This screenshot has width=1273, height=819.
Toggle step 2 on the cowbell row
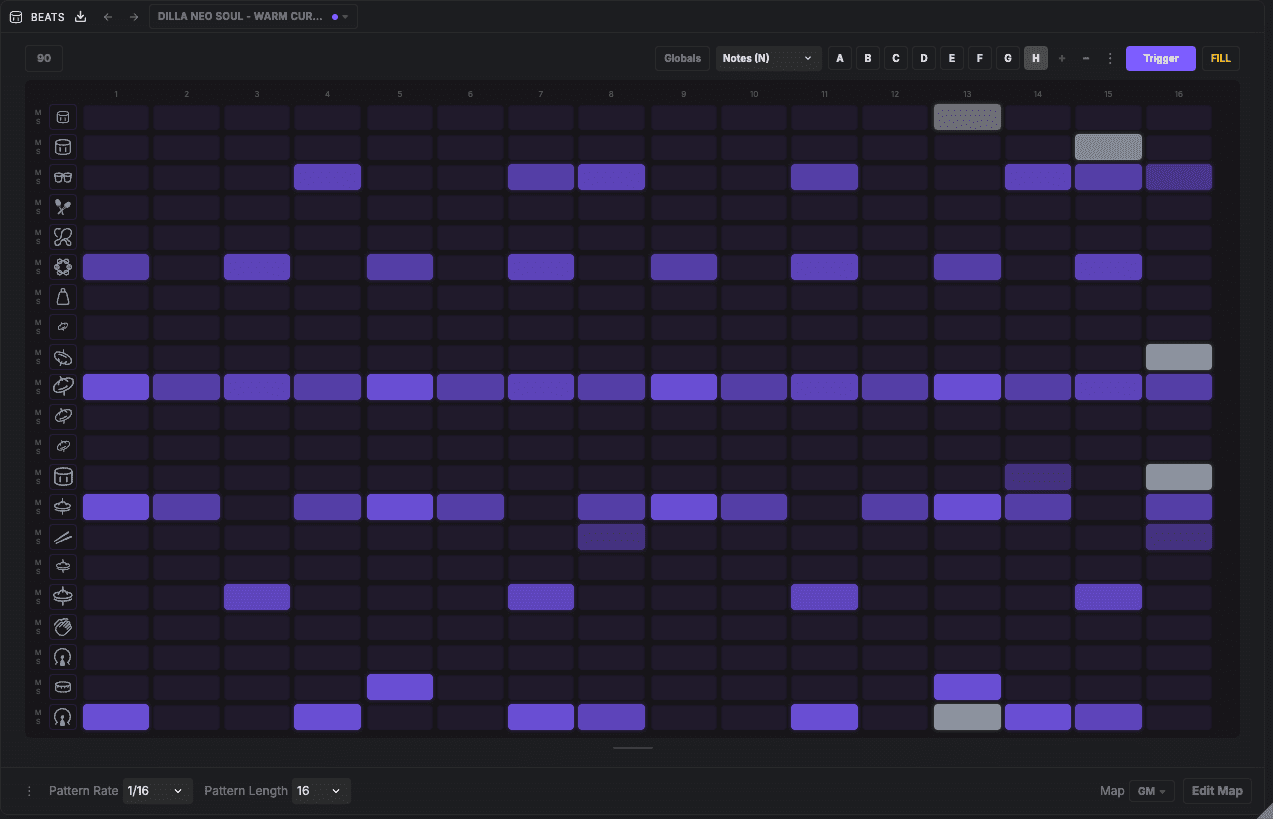coord(187,297)
